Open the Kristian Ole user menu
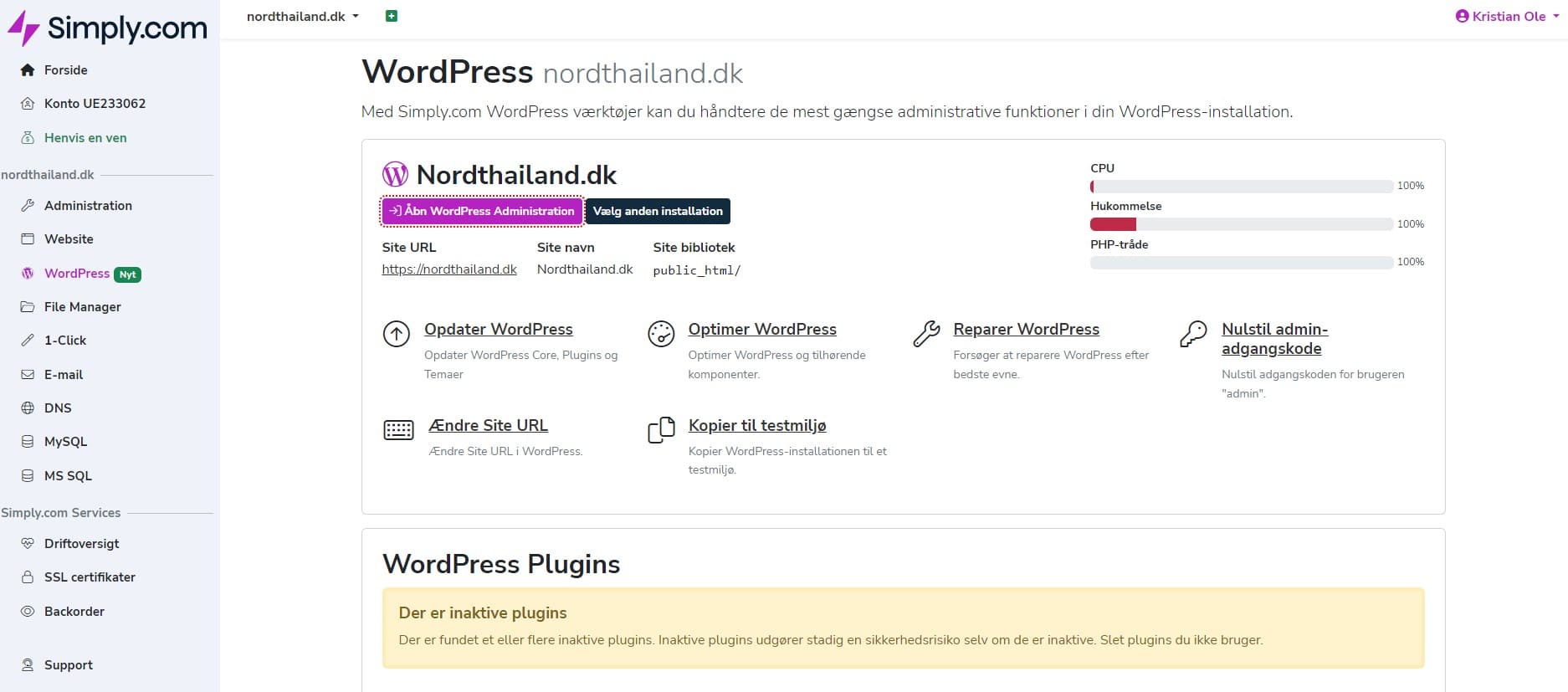1568x692 pixels. coord(1508,16)
